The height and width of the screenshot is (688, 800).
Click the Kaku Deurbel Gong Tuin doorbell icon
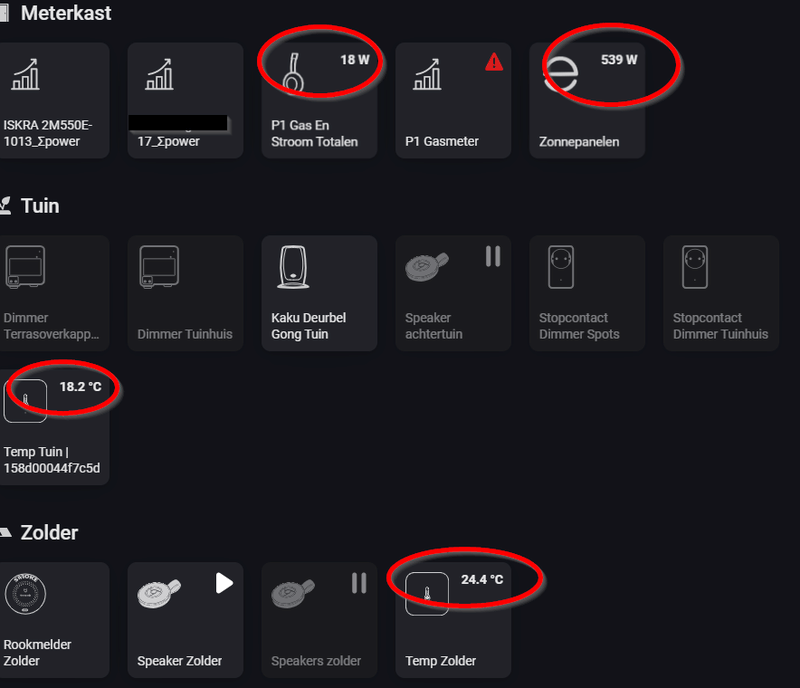click(x=294, y=267)
